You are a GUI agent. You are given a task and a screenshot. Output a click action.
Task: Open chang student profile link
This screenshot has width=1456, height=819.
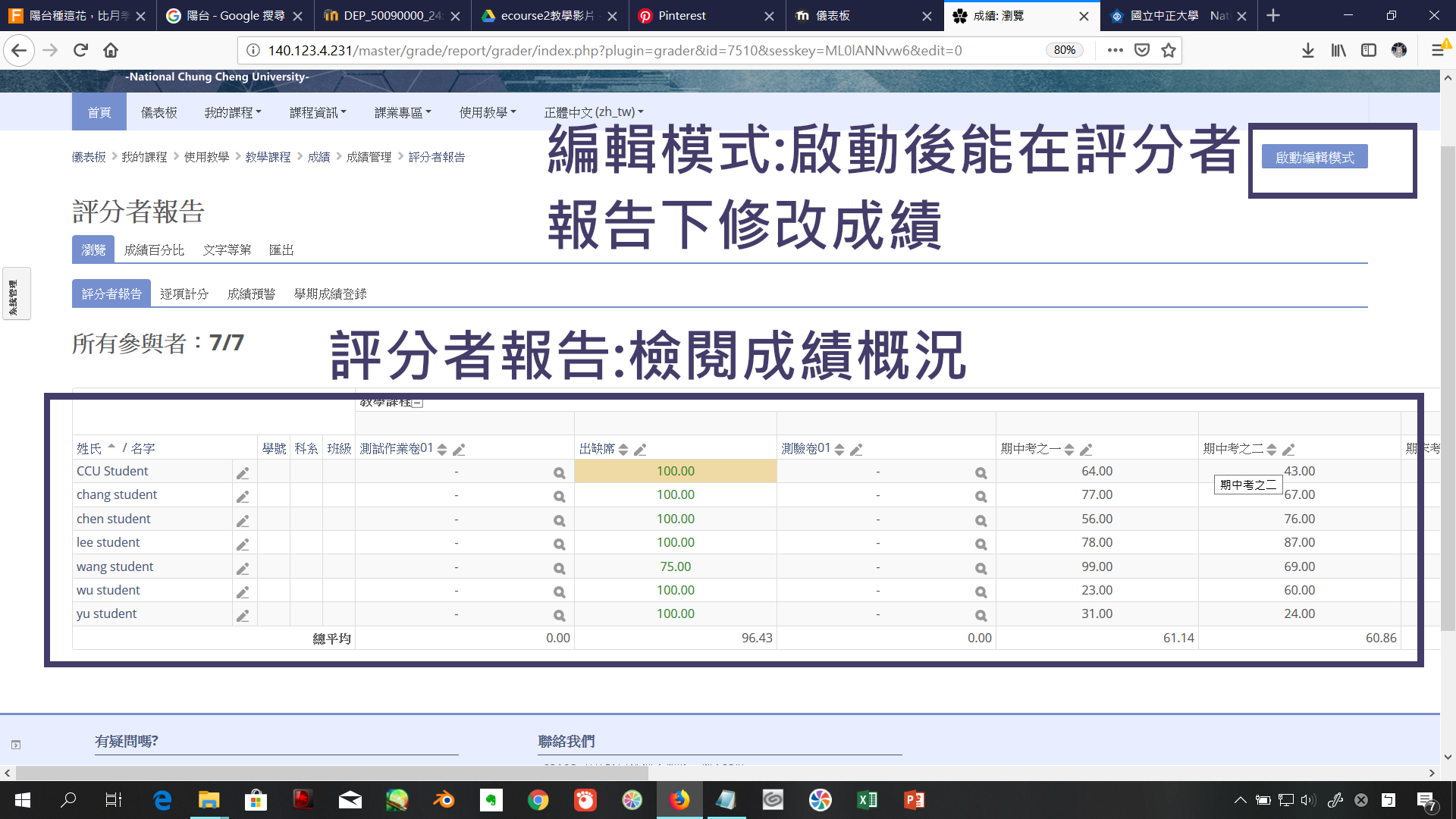point(117,494)
